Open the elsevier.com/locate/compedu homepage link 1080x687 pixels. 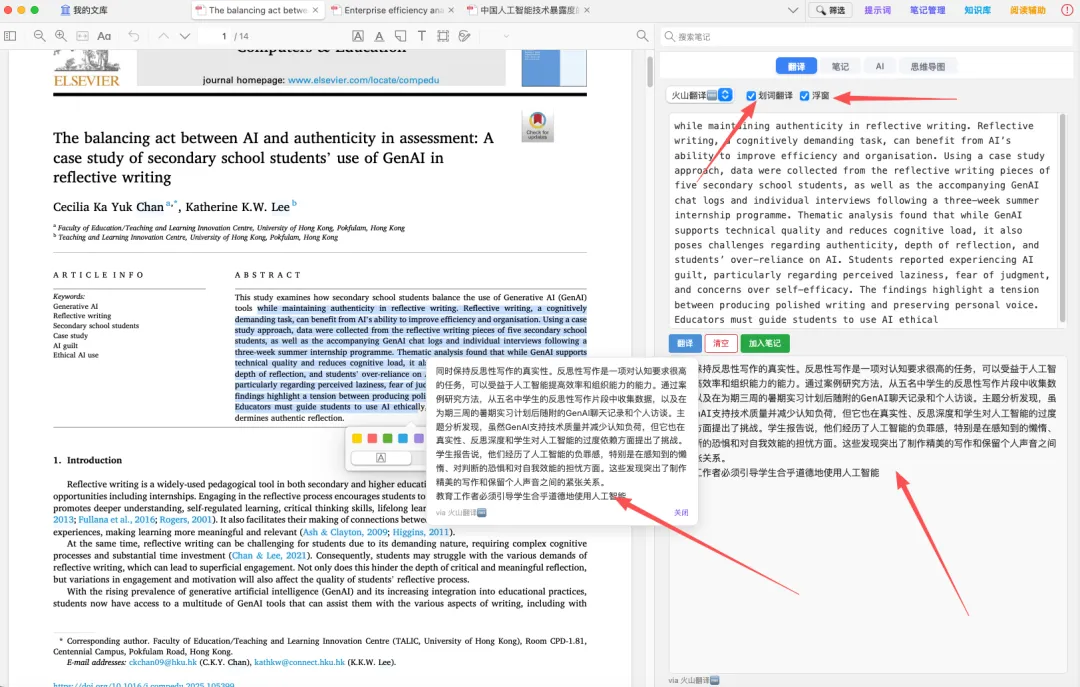[x=363, y=80]
